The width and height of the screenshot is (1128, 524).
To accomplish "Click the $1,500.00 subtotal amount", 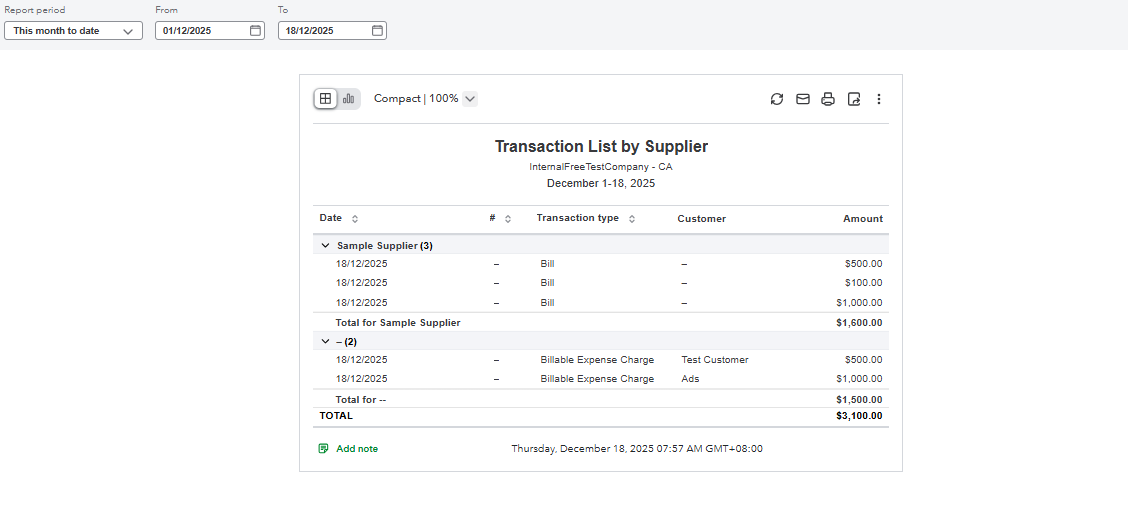I will tap(859, 399).
